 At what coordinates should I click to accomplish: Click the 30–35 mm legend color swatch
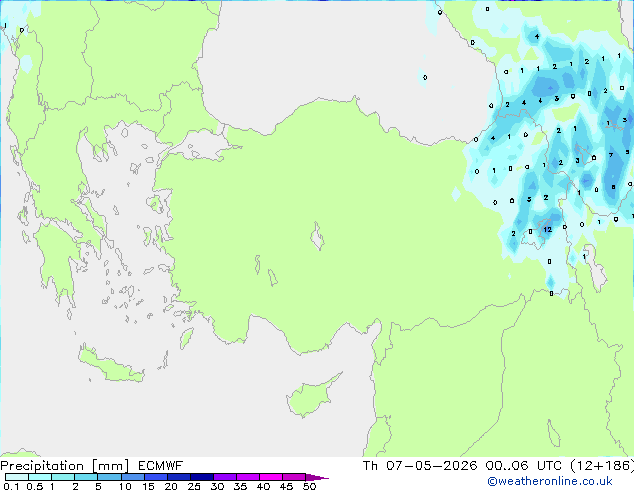(225, 477)
